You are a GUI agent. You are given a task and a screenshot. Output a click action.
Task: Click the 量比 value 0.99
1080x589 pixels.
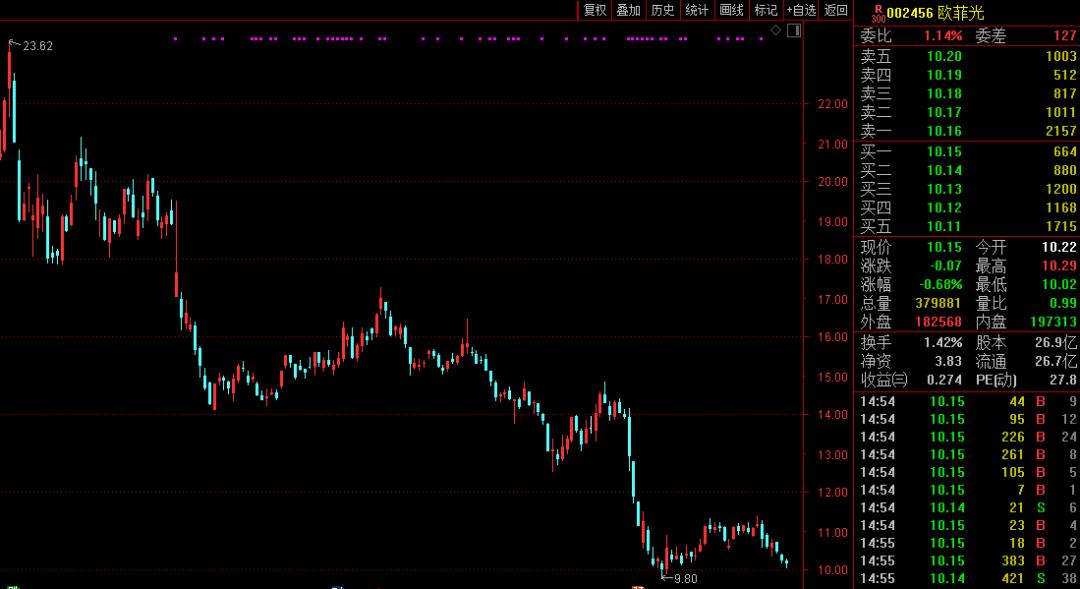click(1064, 303)
